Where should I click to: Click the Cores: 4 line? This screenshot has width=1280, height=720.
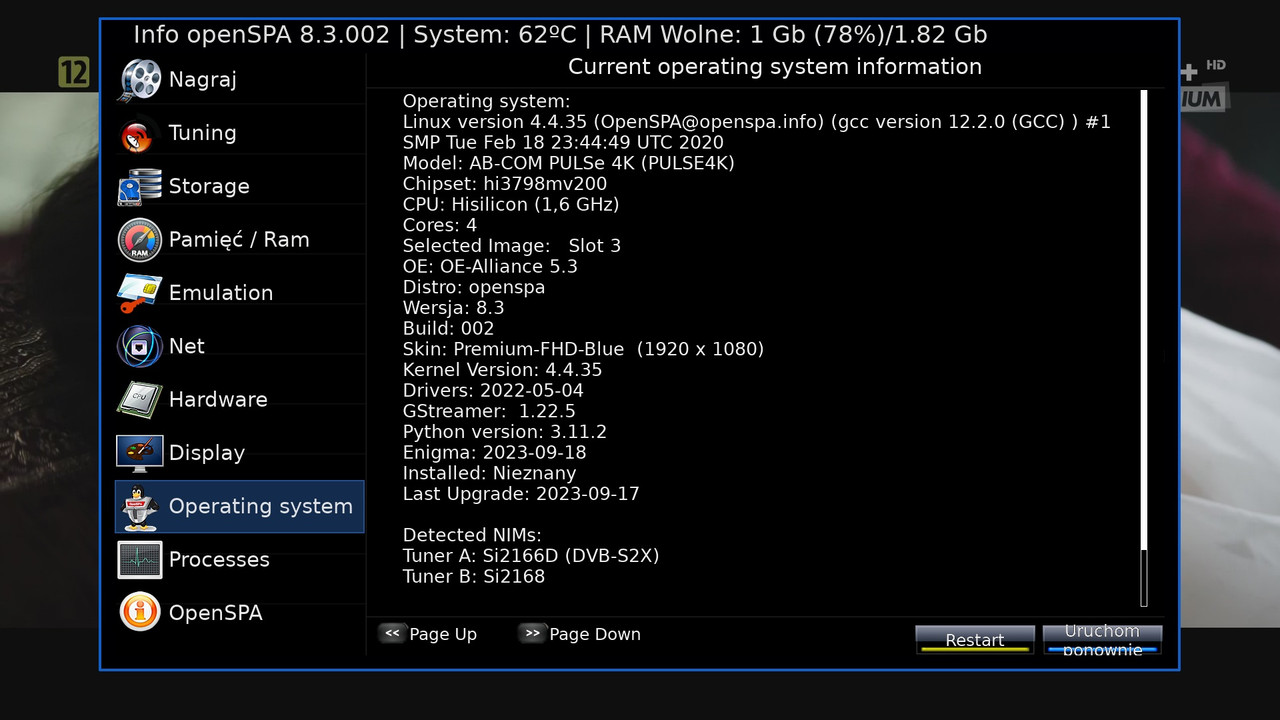[440, 225]
